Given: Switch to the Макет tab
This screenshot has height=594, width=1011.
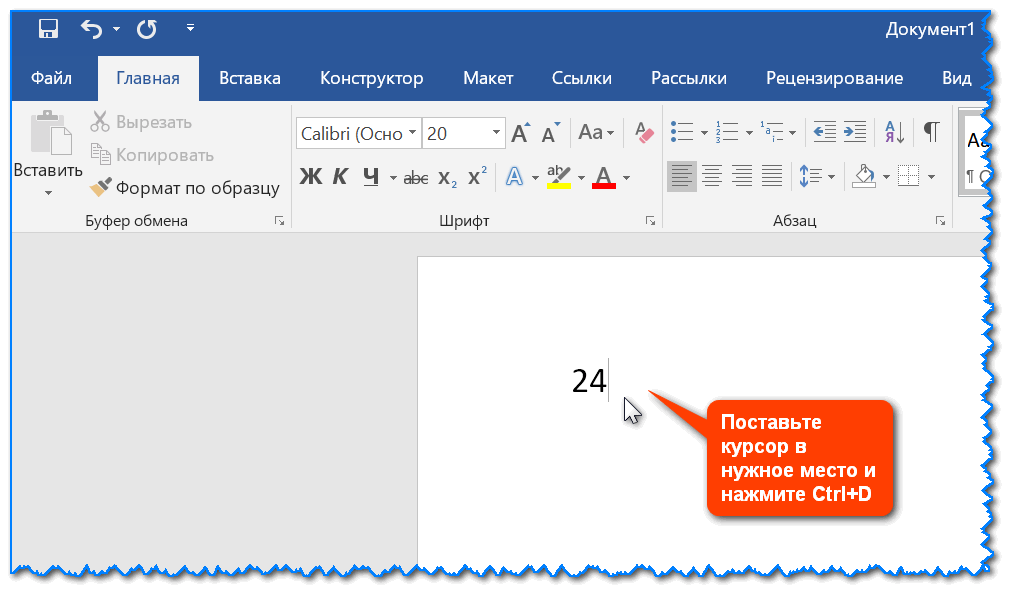Looking at the screenshot, I should (487, 78).
